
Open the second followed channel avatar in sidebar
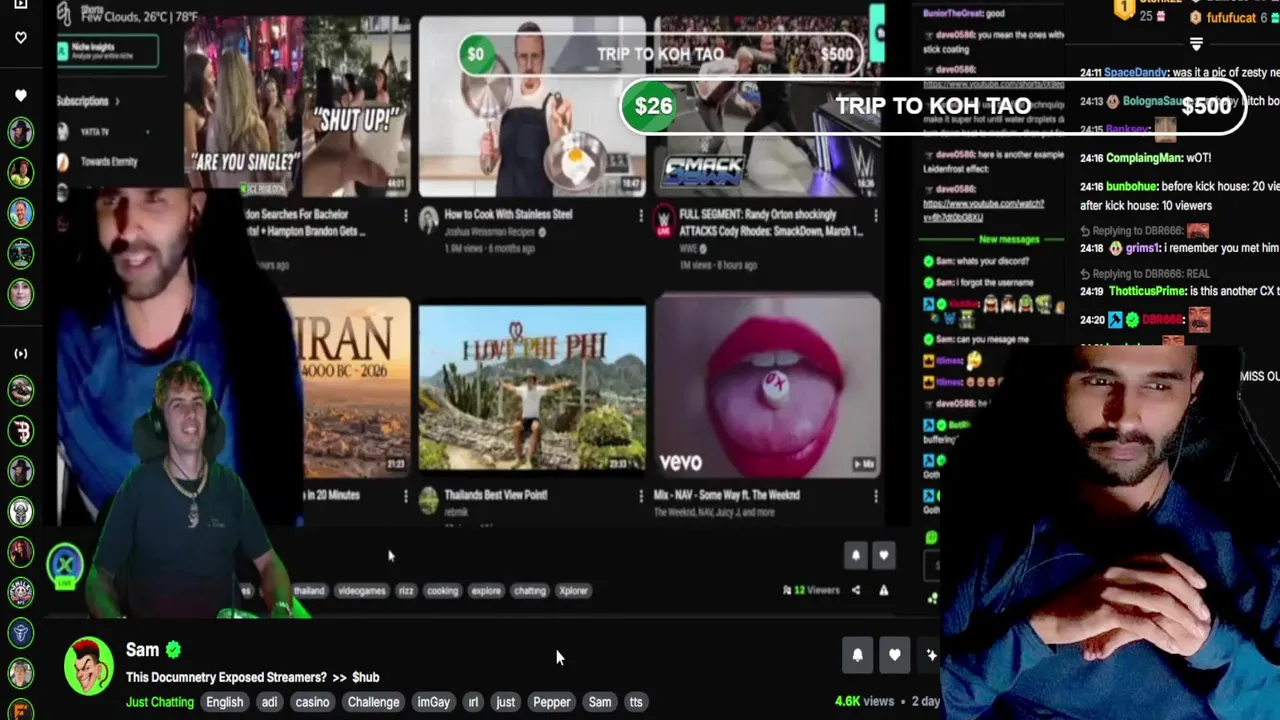point(21,172)
